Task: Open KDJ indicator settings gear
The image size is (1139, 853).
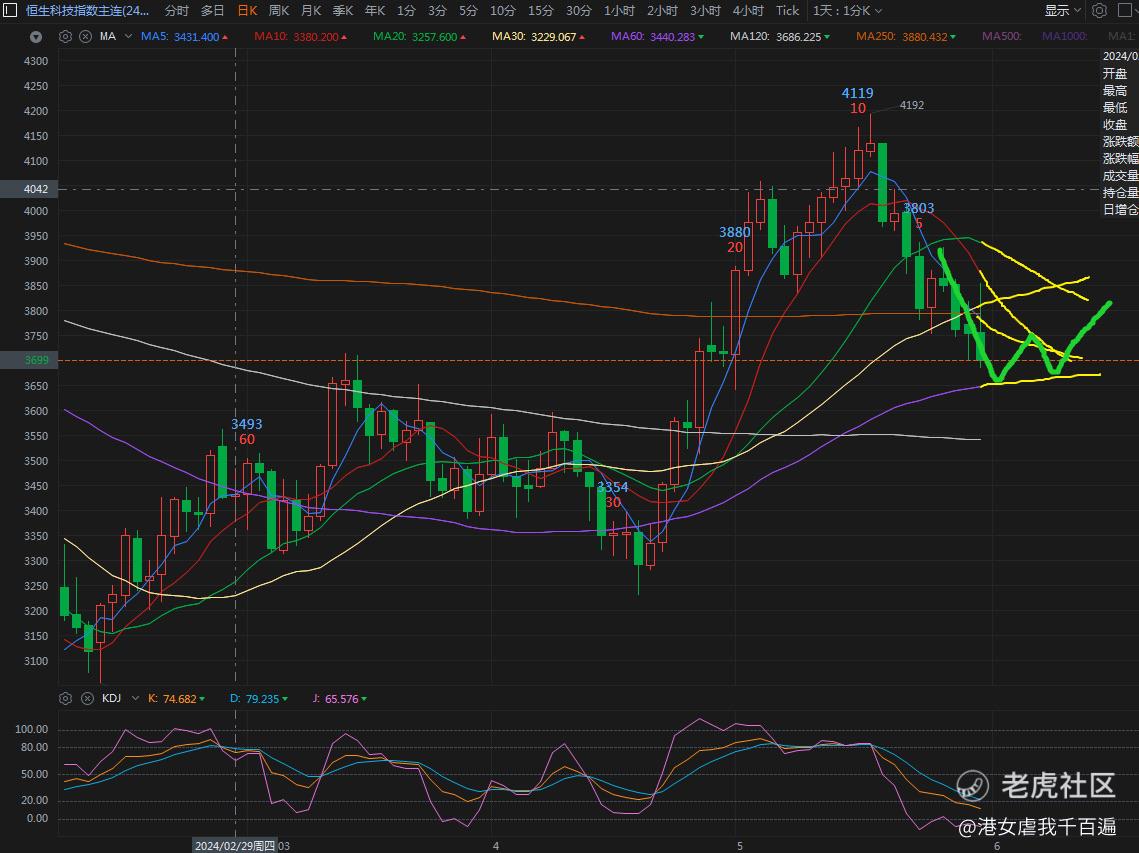Action: (x=65, y=698)
